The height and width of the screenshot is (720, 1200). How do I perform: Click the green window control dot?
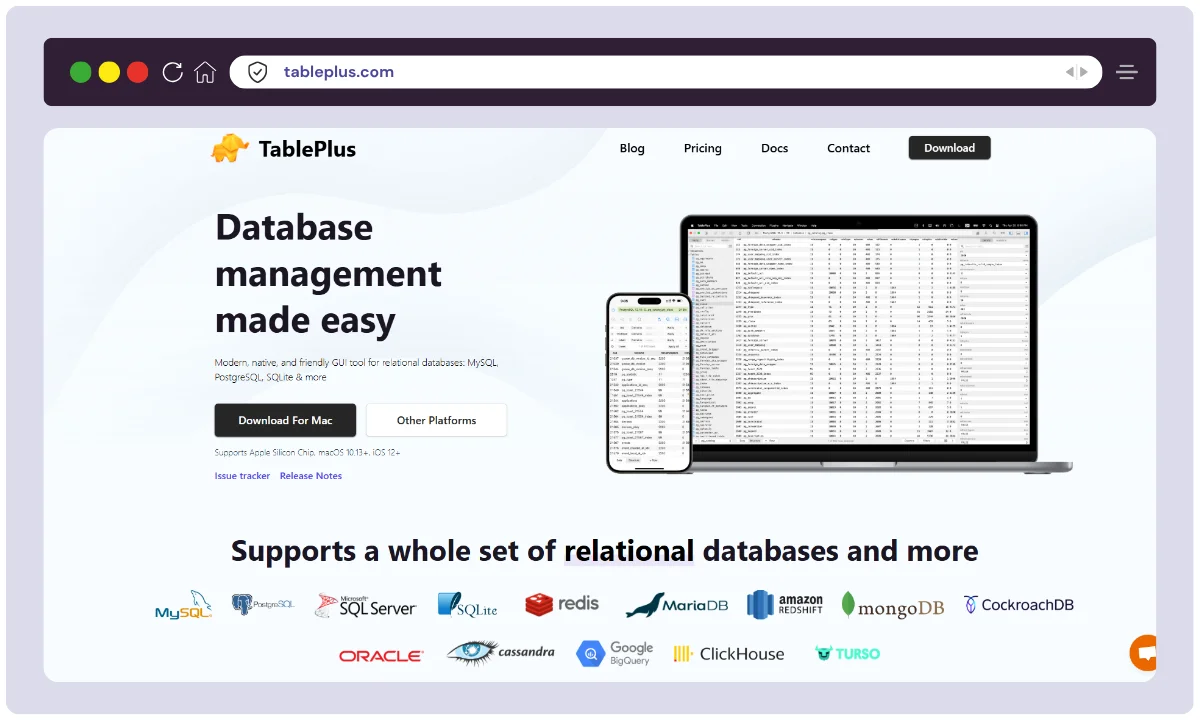tap(81, 72)
